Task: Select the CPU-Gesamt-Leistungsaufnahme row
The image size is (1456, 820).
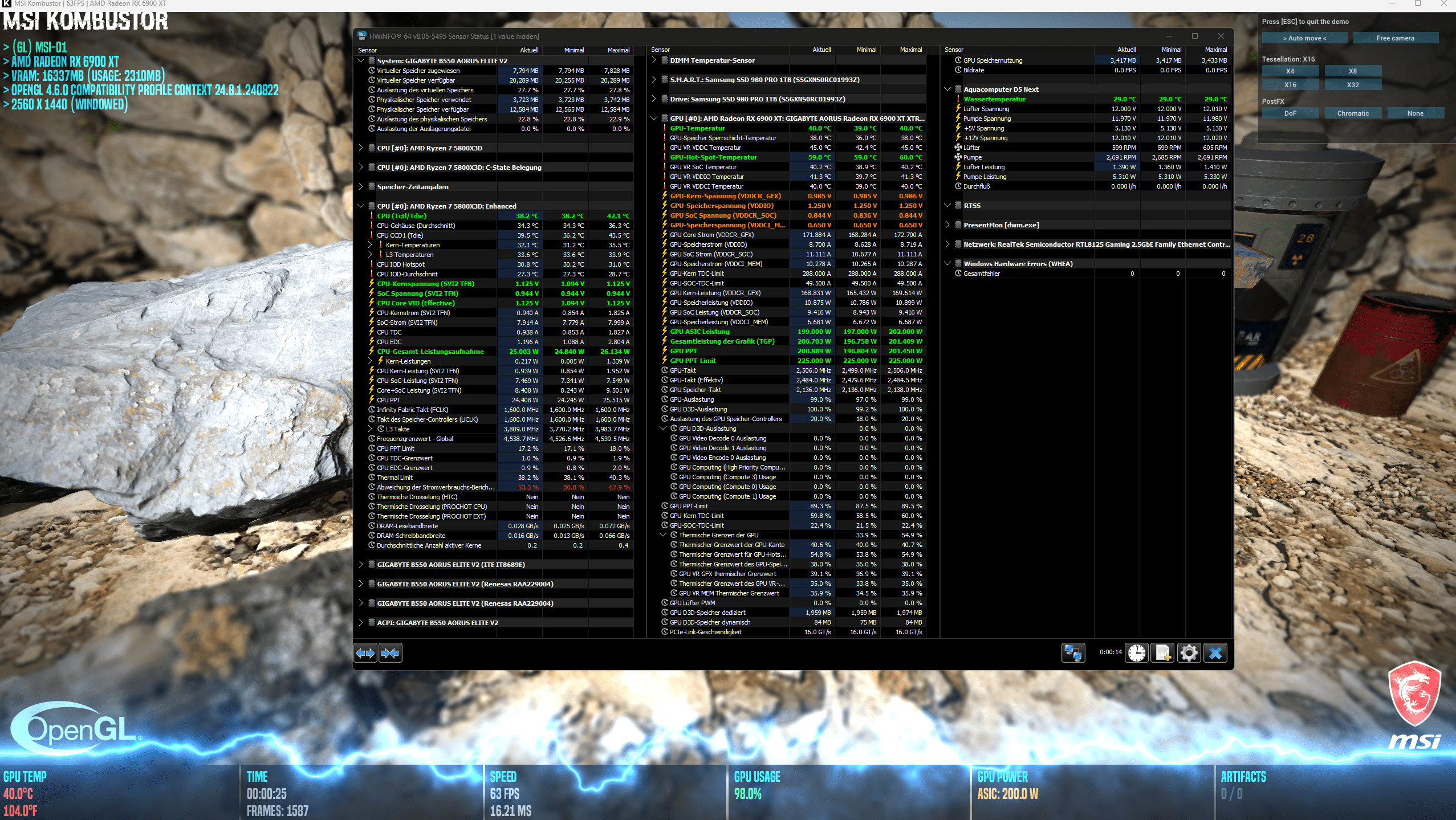Action: coord(499,352)
